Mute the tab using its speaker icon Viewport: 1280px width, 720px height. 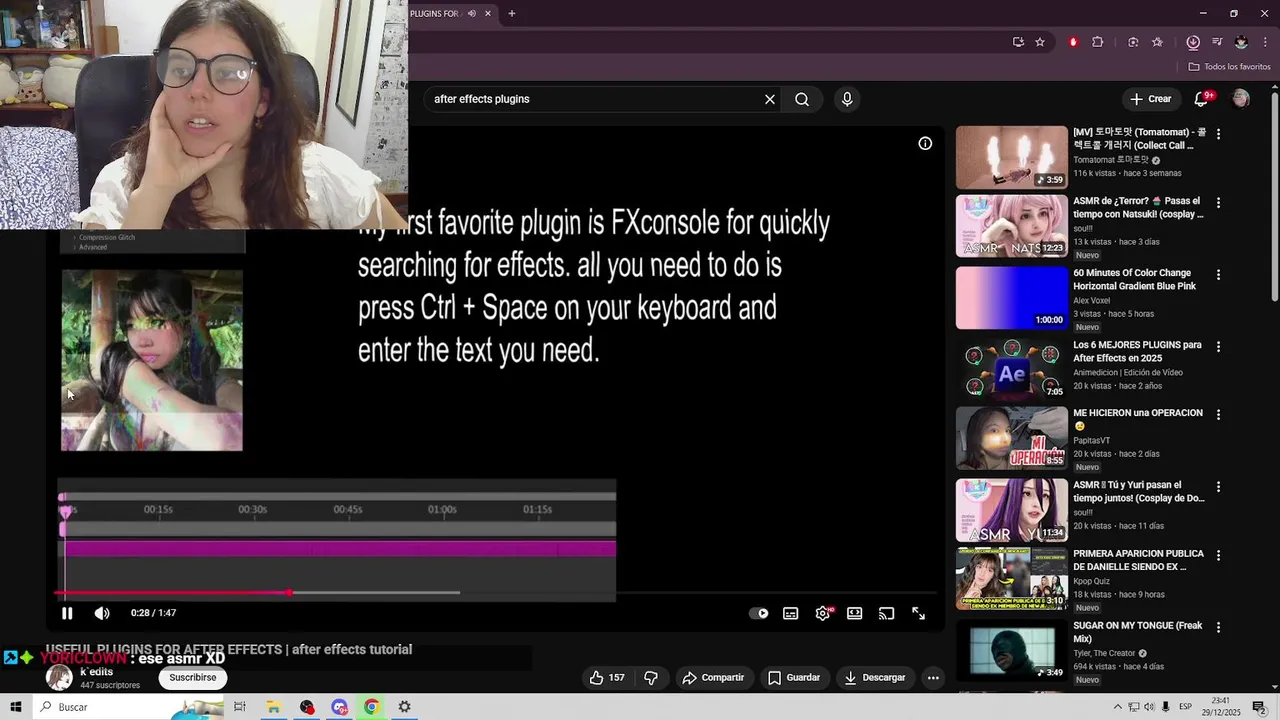pos(472,14)
